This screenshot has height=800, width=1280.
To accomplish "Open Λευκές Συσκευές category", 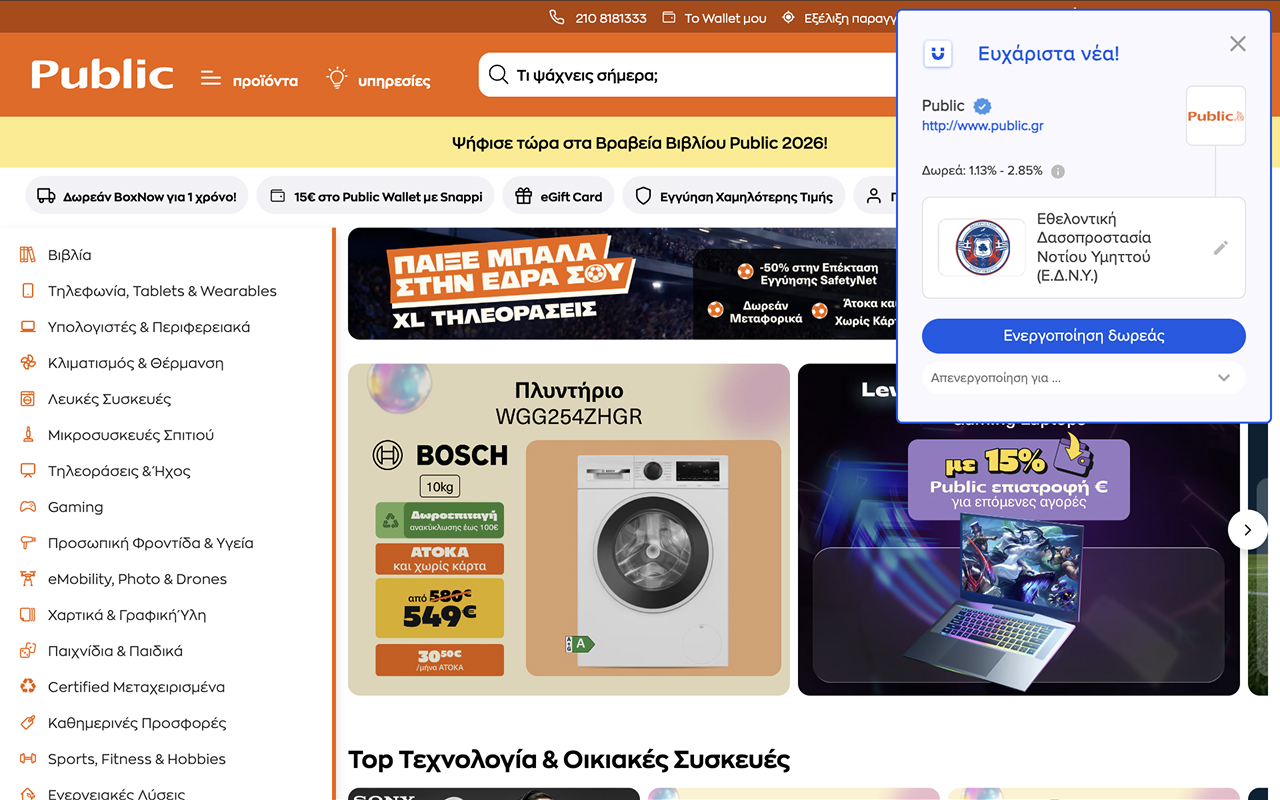I will tap(109, 399).
